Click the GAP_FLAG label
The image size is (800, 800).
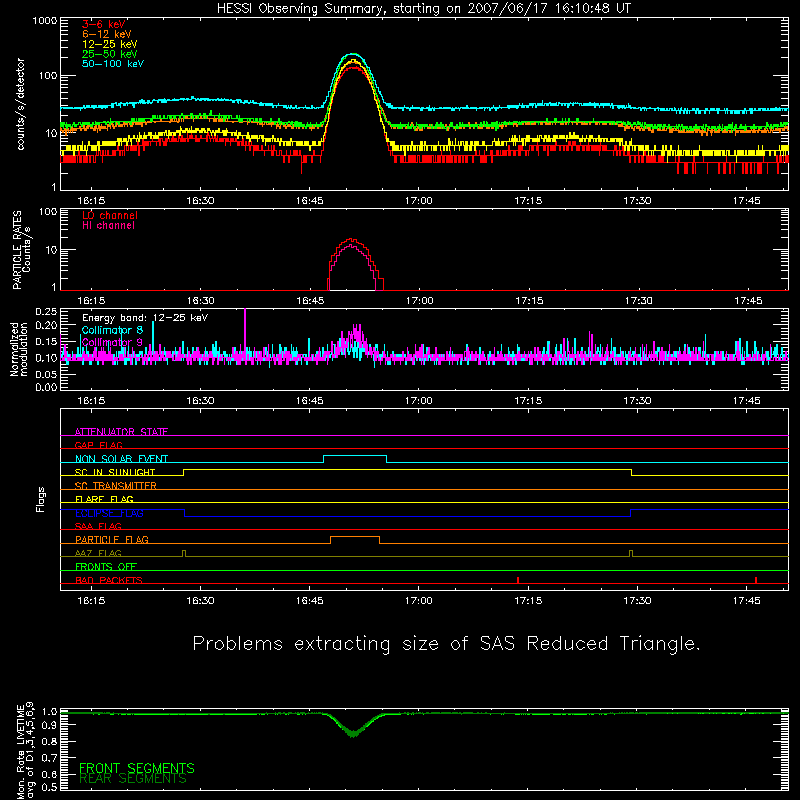(98, 445)
